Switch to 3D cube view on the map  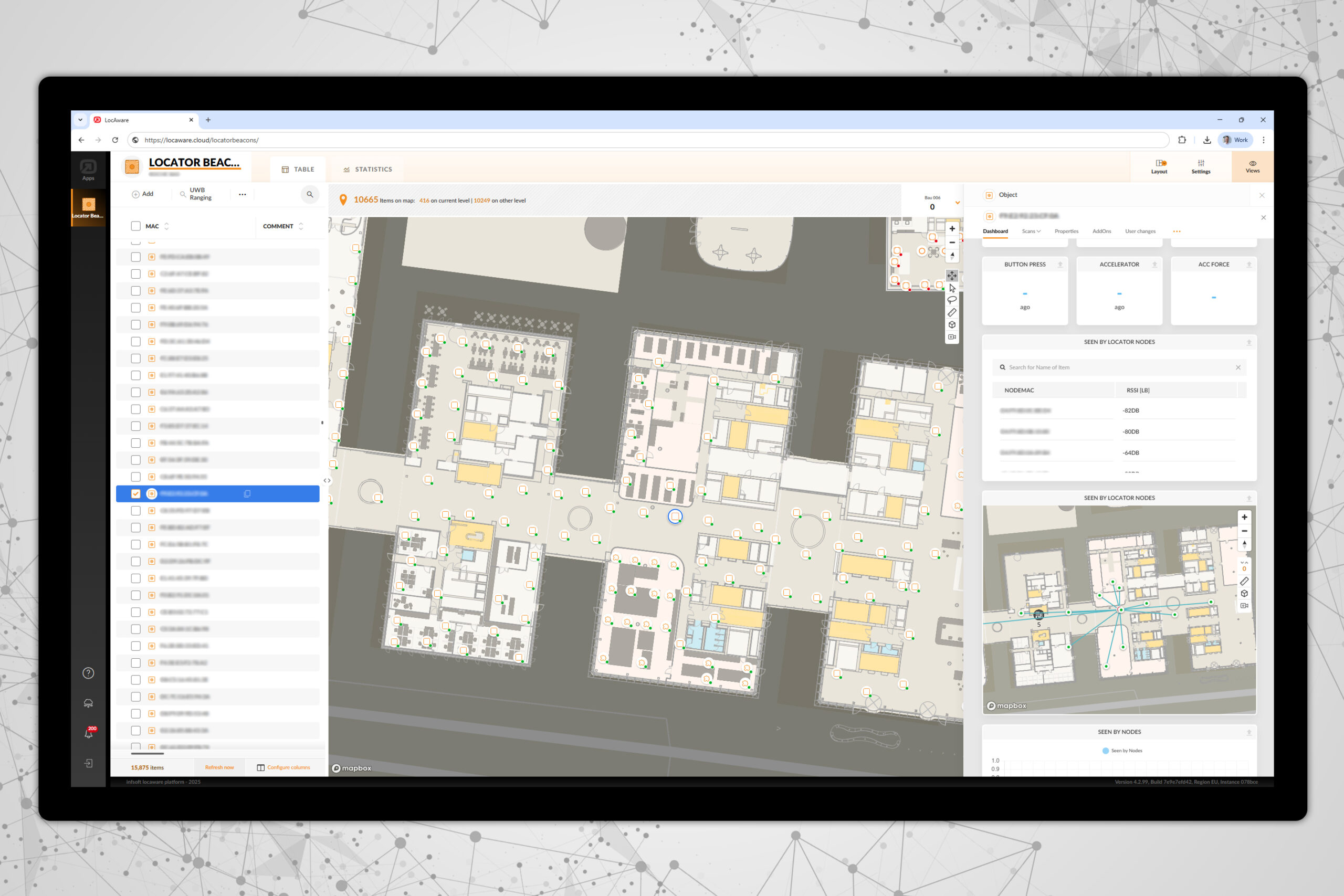(x=952, y=324)
